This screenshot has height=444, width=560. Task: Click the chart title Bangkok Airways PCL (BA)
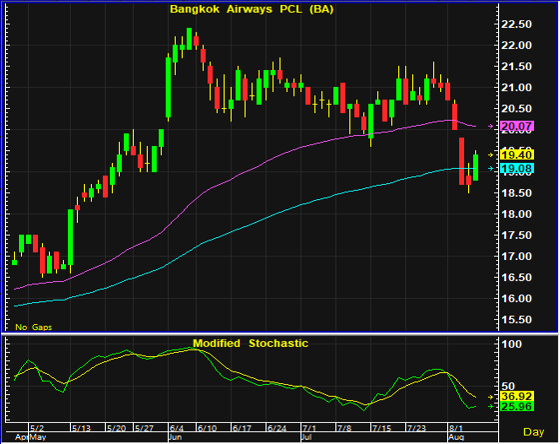(252, 9)
